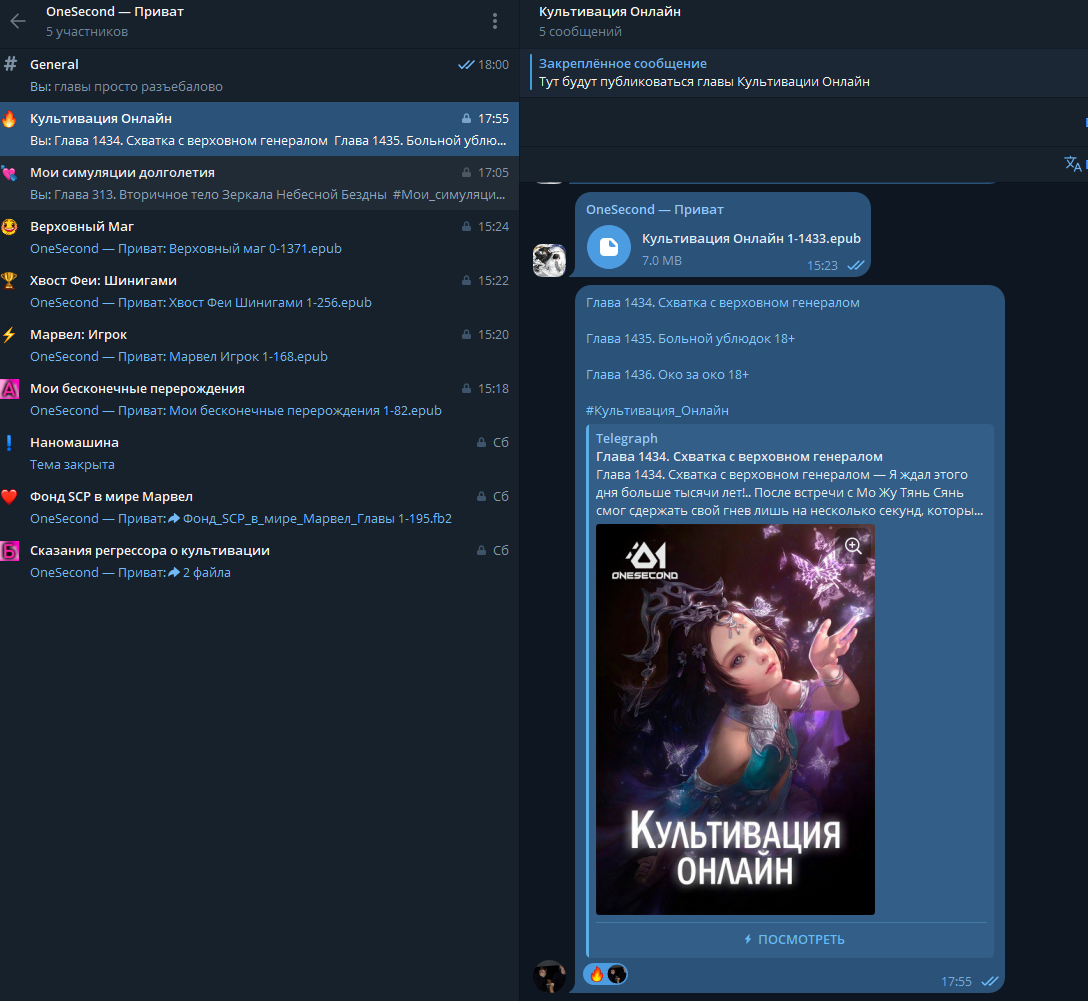
Task: Click the exclamation icon of Наномашина topic
Action: click(x=9, y=443)
